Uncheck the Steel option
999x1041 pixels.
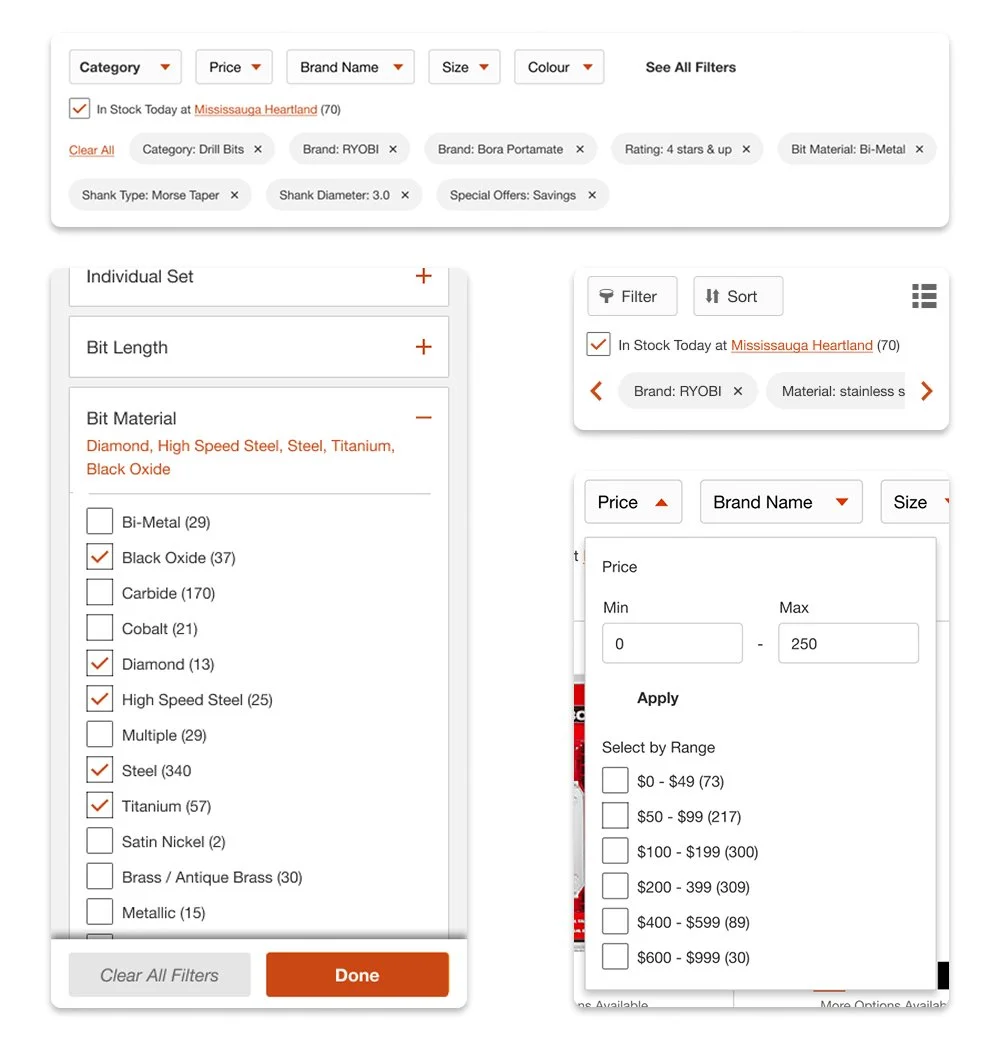[x=100, y=770]
